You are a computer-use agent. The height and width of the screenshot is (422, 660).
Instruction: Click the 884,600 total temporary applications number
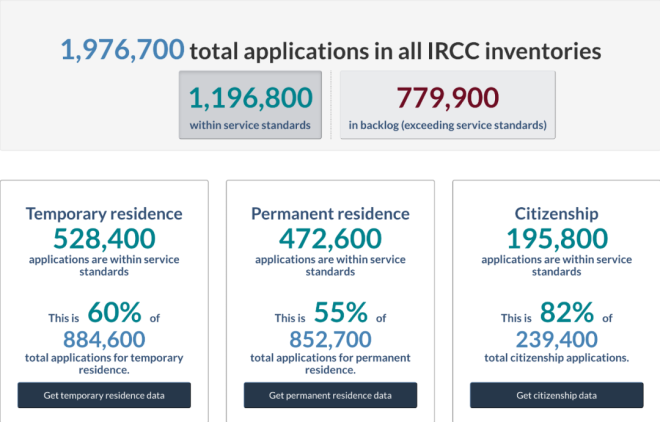tap(104, 339)
